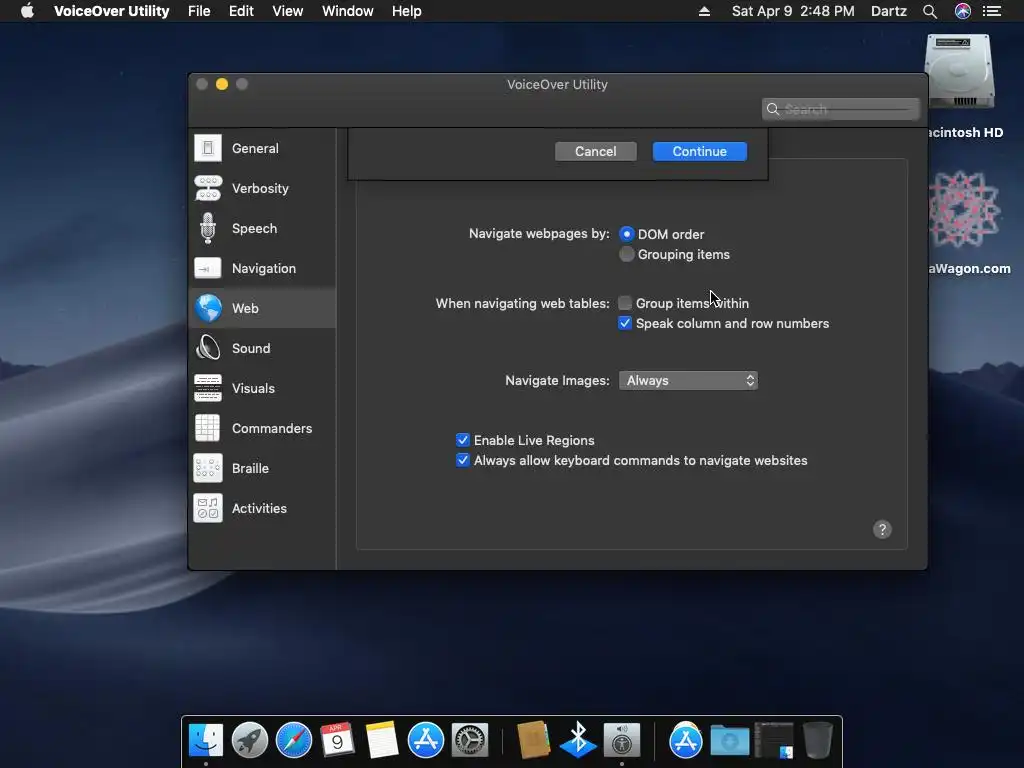Click the Dartz user name menu
Viewport: 1024px width, 768px height.
pyautogui.click(x=888, y=11)
